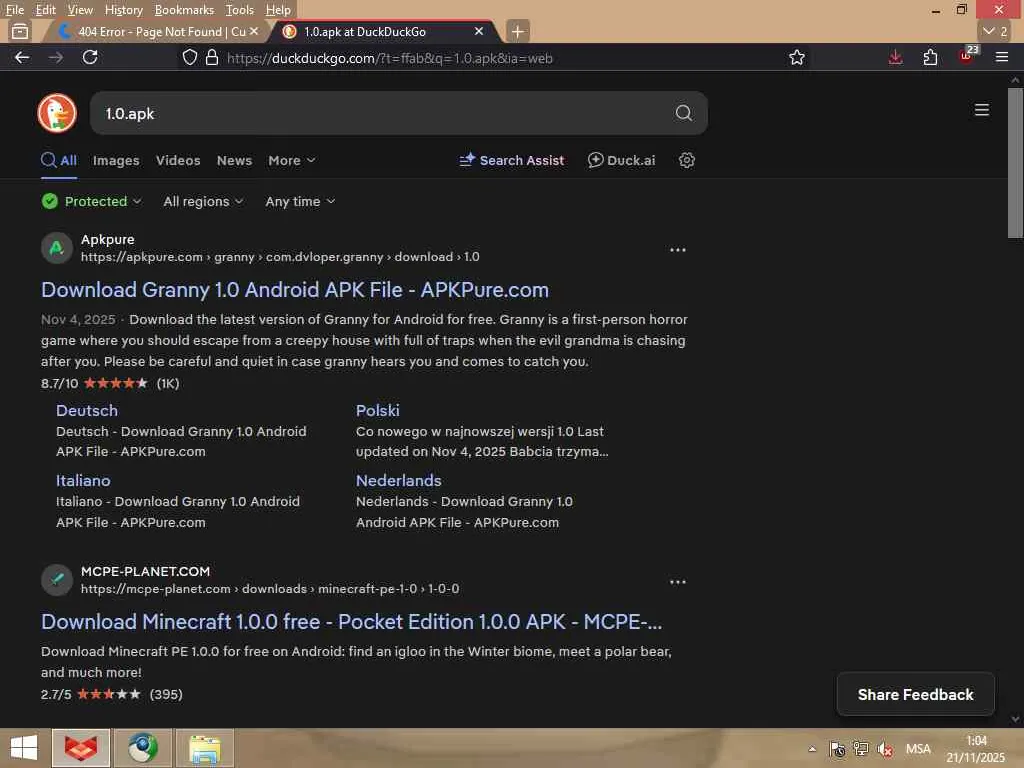Switch to Videos results
The image size is (1024, 768).
[178, 160]
